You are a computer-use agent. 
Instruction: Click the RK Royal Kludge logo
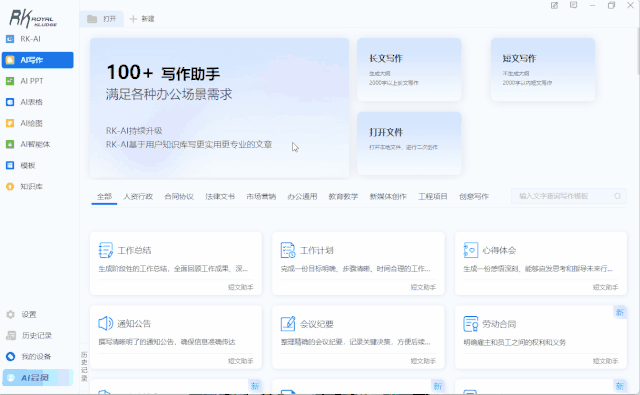point(33,18)
